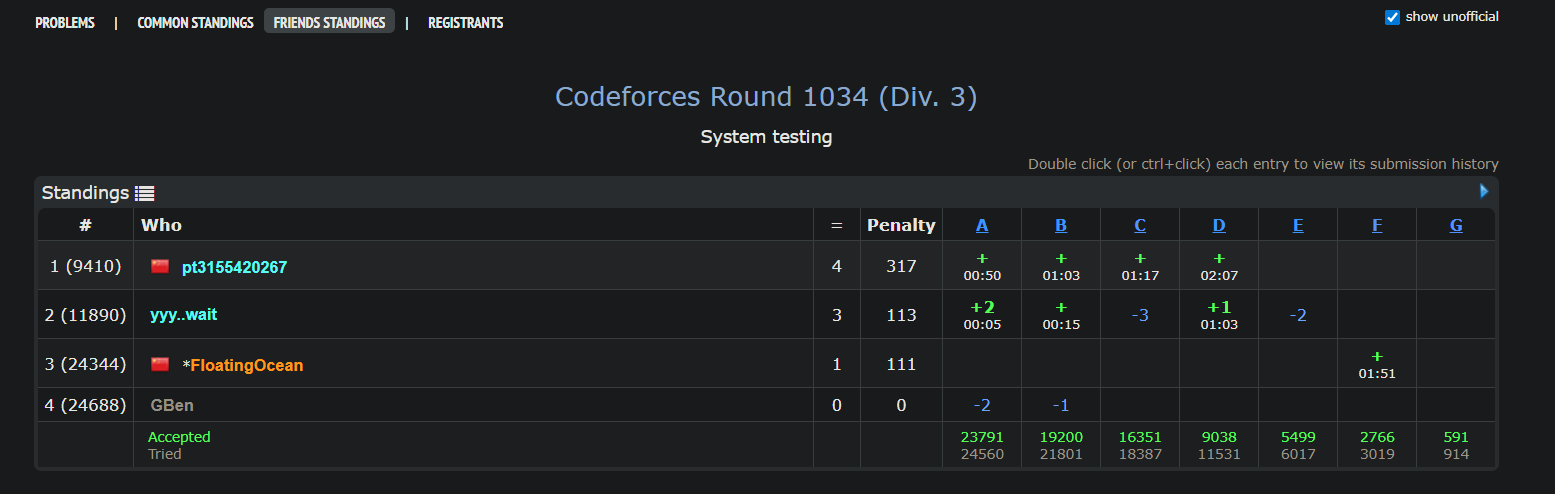This screenshot has height=494, width=1555.
Task: Open problem A from column header
Action: 982,225
